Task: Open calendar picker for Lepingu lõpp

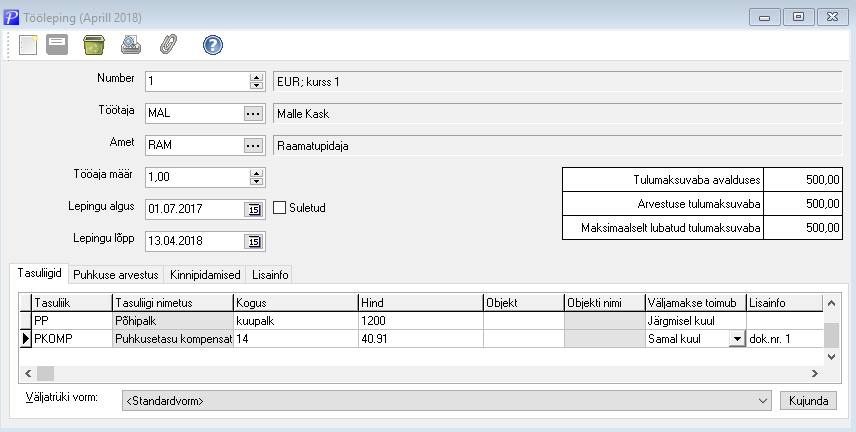Action: tap(254, 241)
